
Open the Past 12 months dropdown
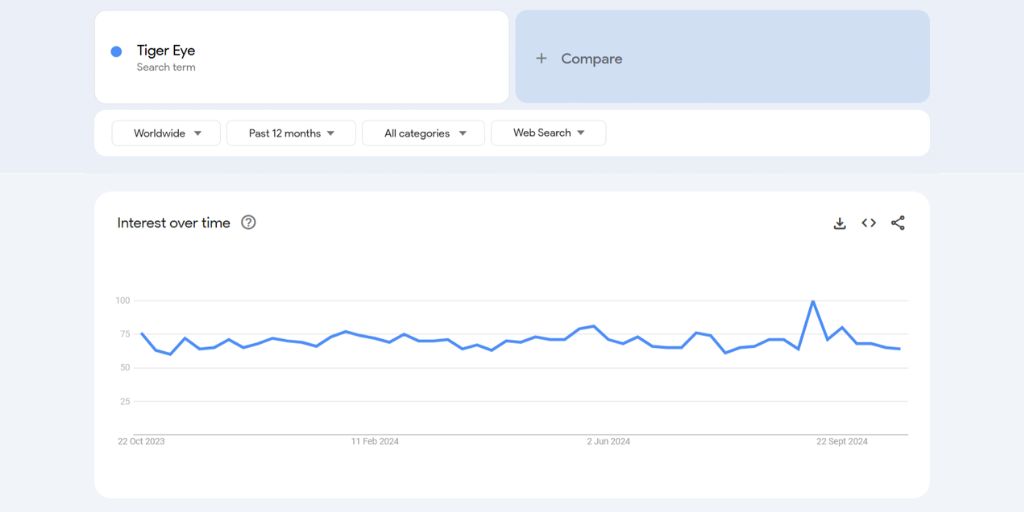[x=291, y=133]
